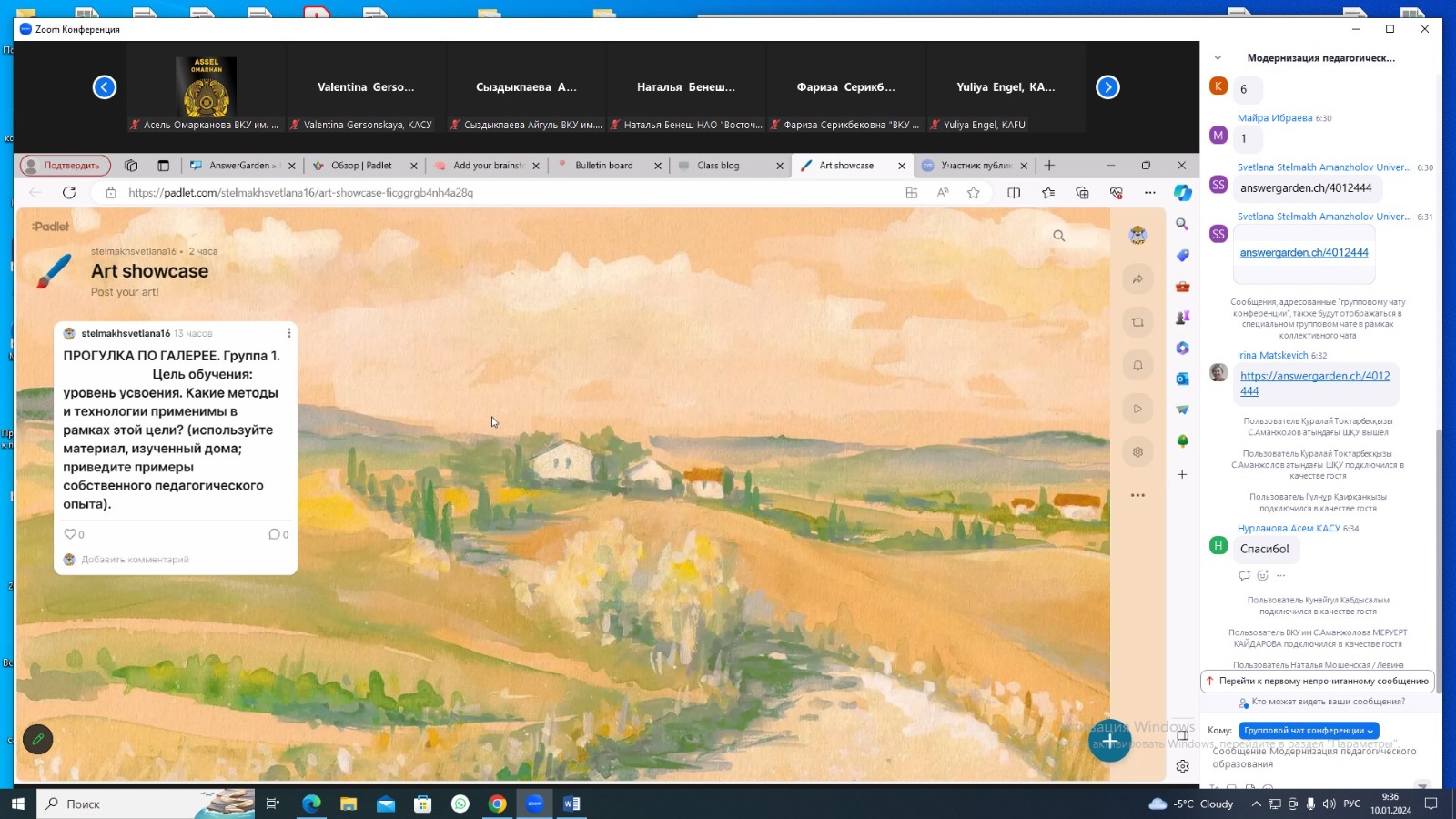Image resolution: width=1456 pixels, height=819 pixels.
Task: Click the Padlet search magnifier icon
Action: coord(1058,236)
